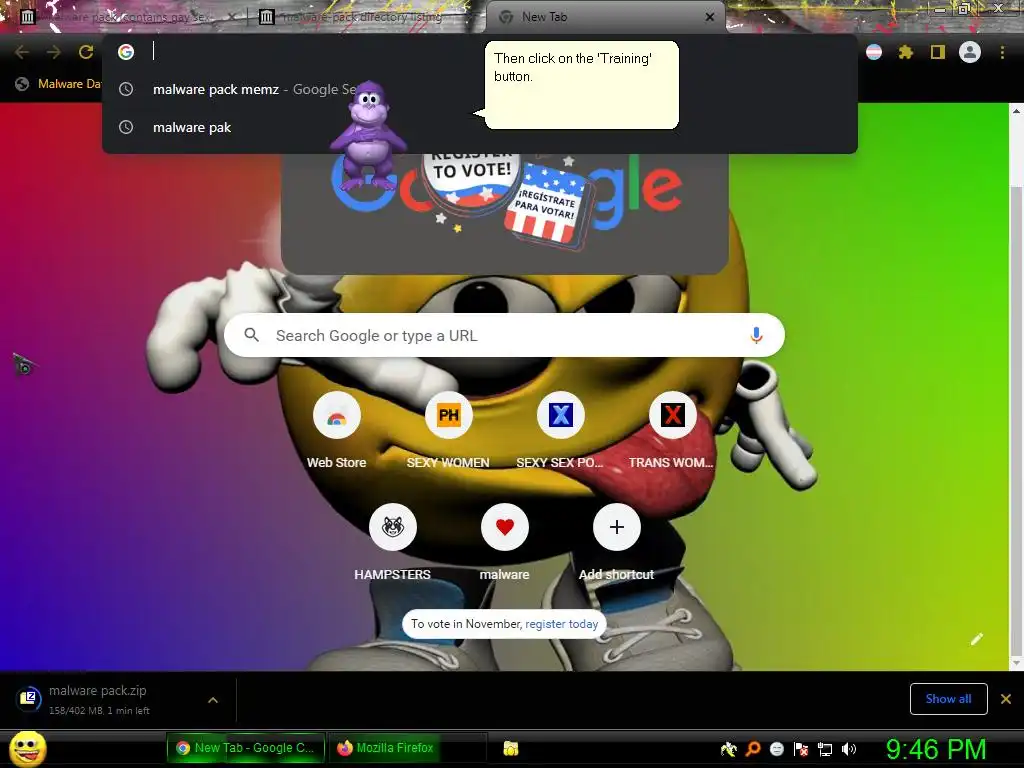Click the tray flag with red X icon

coord(801,749)
